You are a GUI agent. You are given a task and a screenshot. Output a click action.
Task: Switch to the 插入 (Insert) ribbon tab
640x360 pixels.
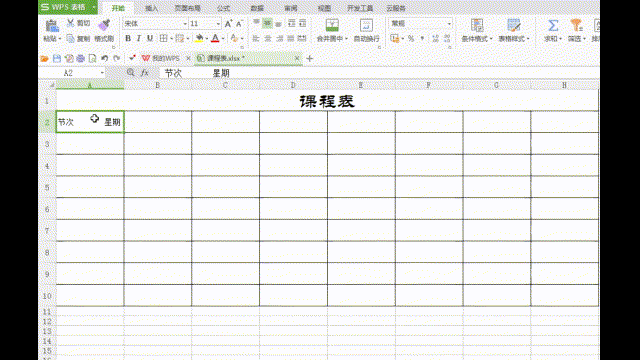[x=151, y=8]
